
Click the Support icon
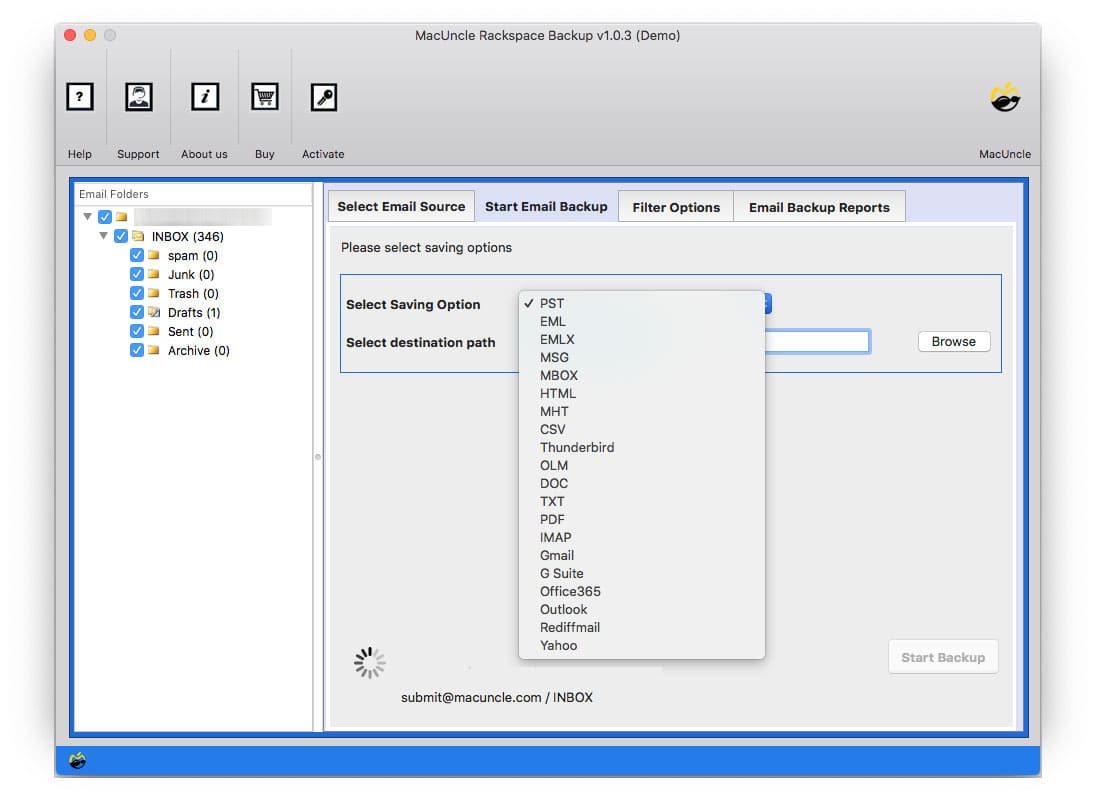[138, 97]
